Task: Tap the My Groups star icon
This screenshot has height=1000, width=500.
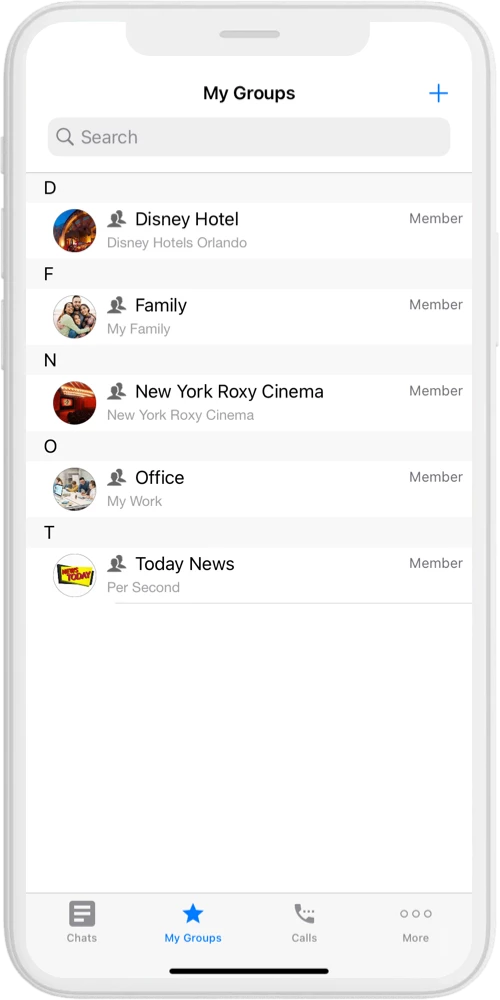Action: [x=193, y=913]
